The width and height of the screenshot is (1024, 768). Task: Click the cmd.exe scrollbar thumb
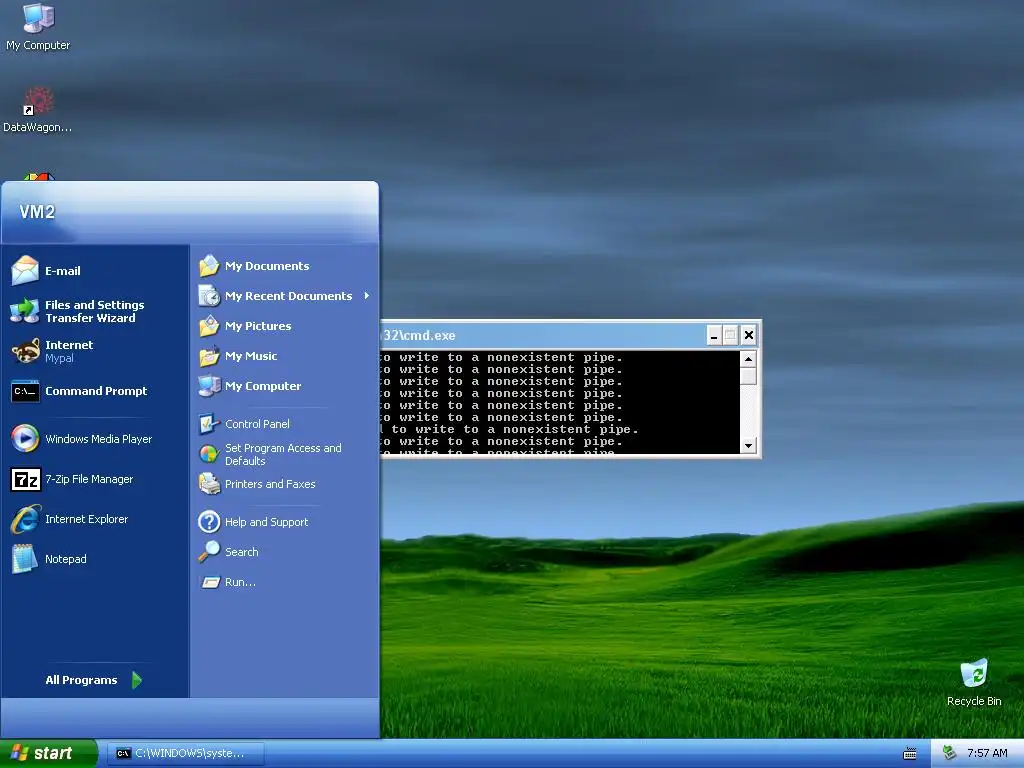[748, 376]
